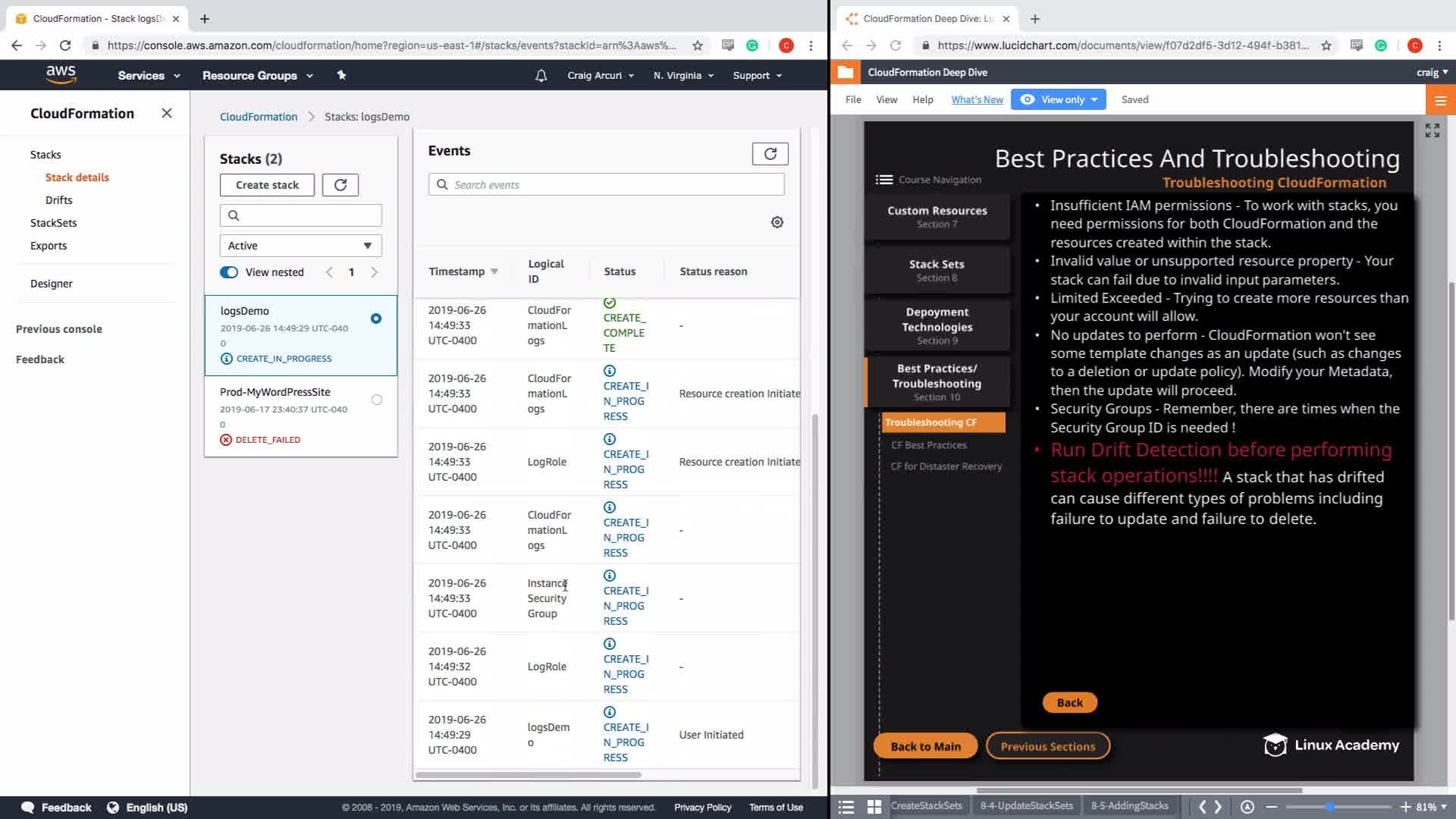Click the Create stack button

point(267,185)
